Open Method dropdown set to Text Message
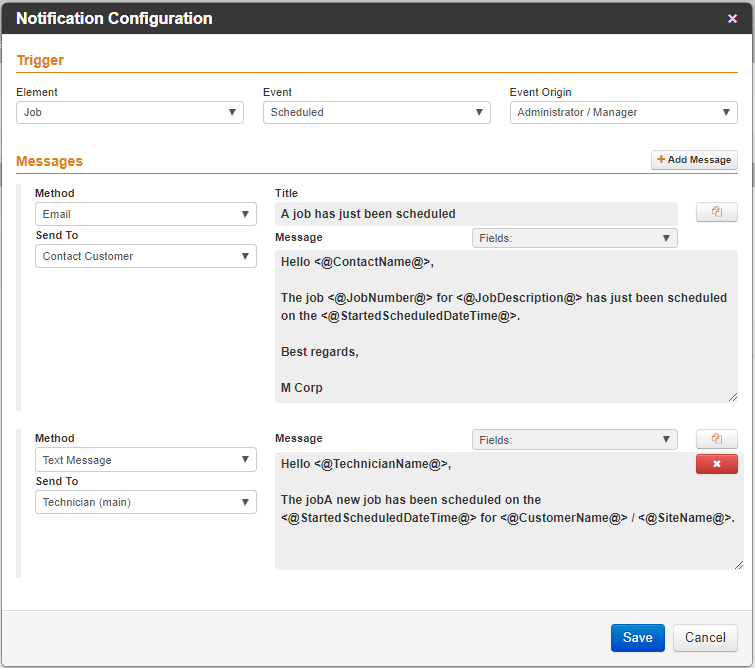This screenshot has height=668, width=755. pyautogui.click(x=146, y=459)
